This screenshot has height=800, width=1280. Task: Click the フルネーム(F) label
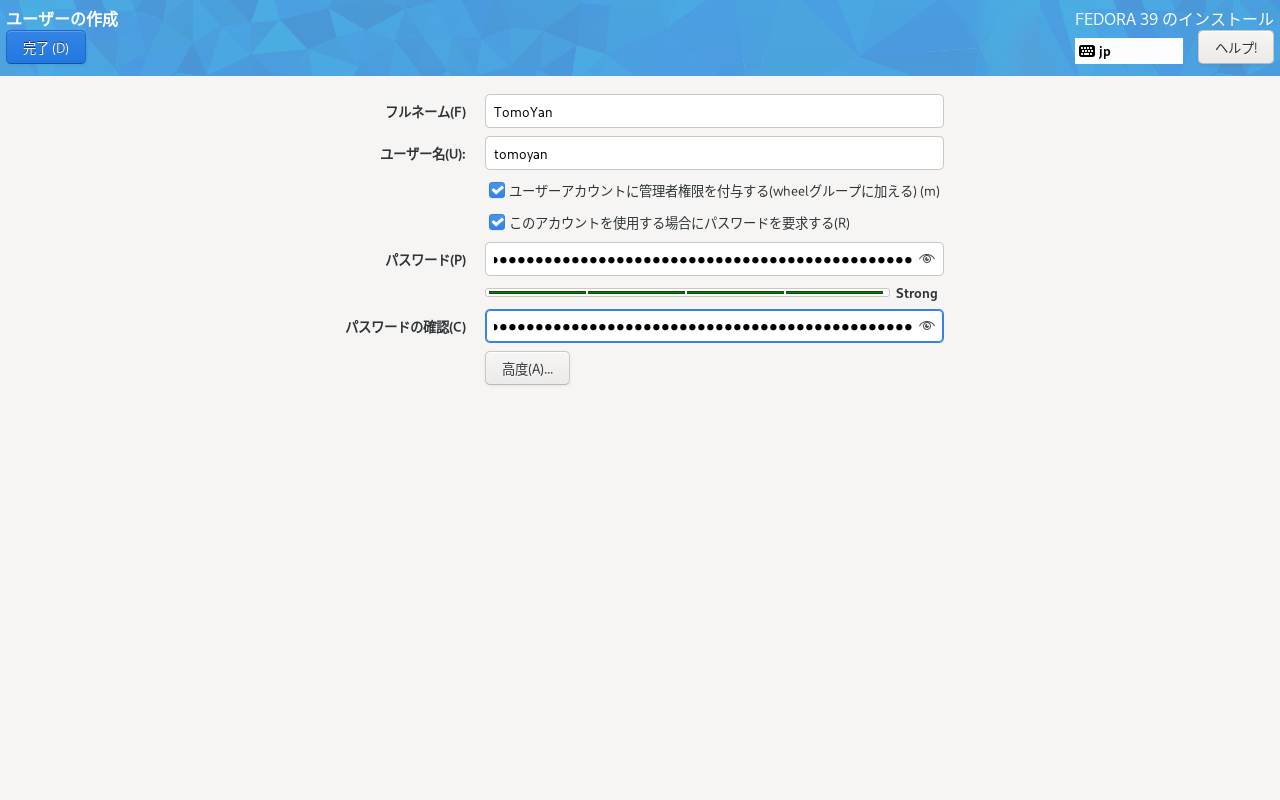pyautogui.click(x=426, y=111)
